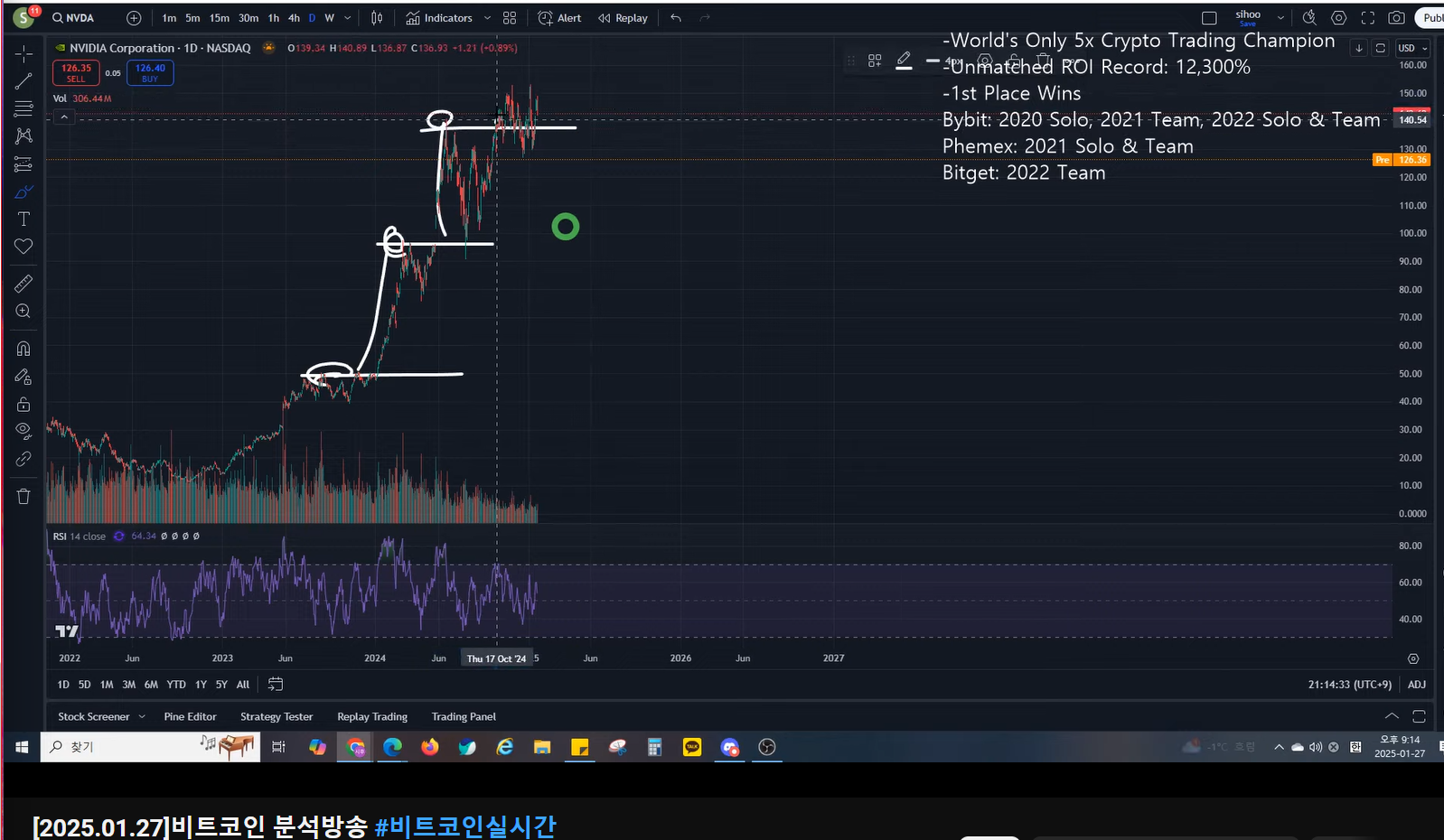Select the D daily timeframe
The image size is (1444, 840).
click(x=313, y=18)
